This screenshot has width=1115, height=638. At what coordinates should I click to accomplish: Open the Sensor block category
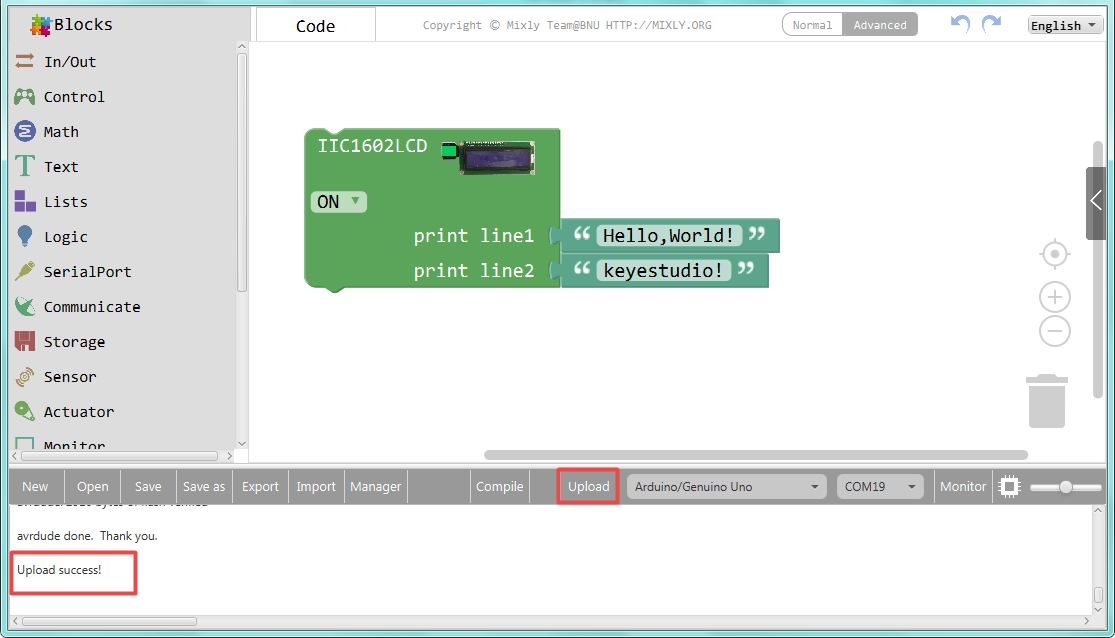70,377
